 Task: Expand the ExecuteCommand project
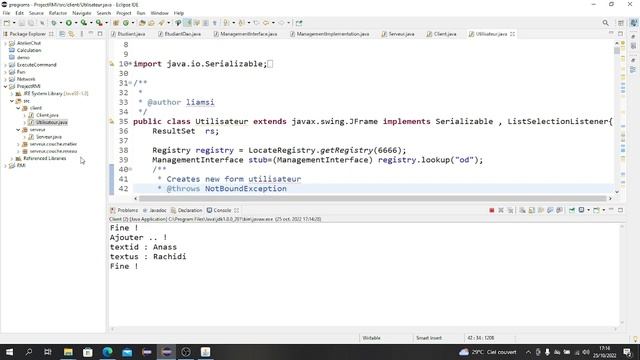[x=5, y=64]
